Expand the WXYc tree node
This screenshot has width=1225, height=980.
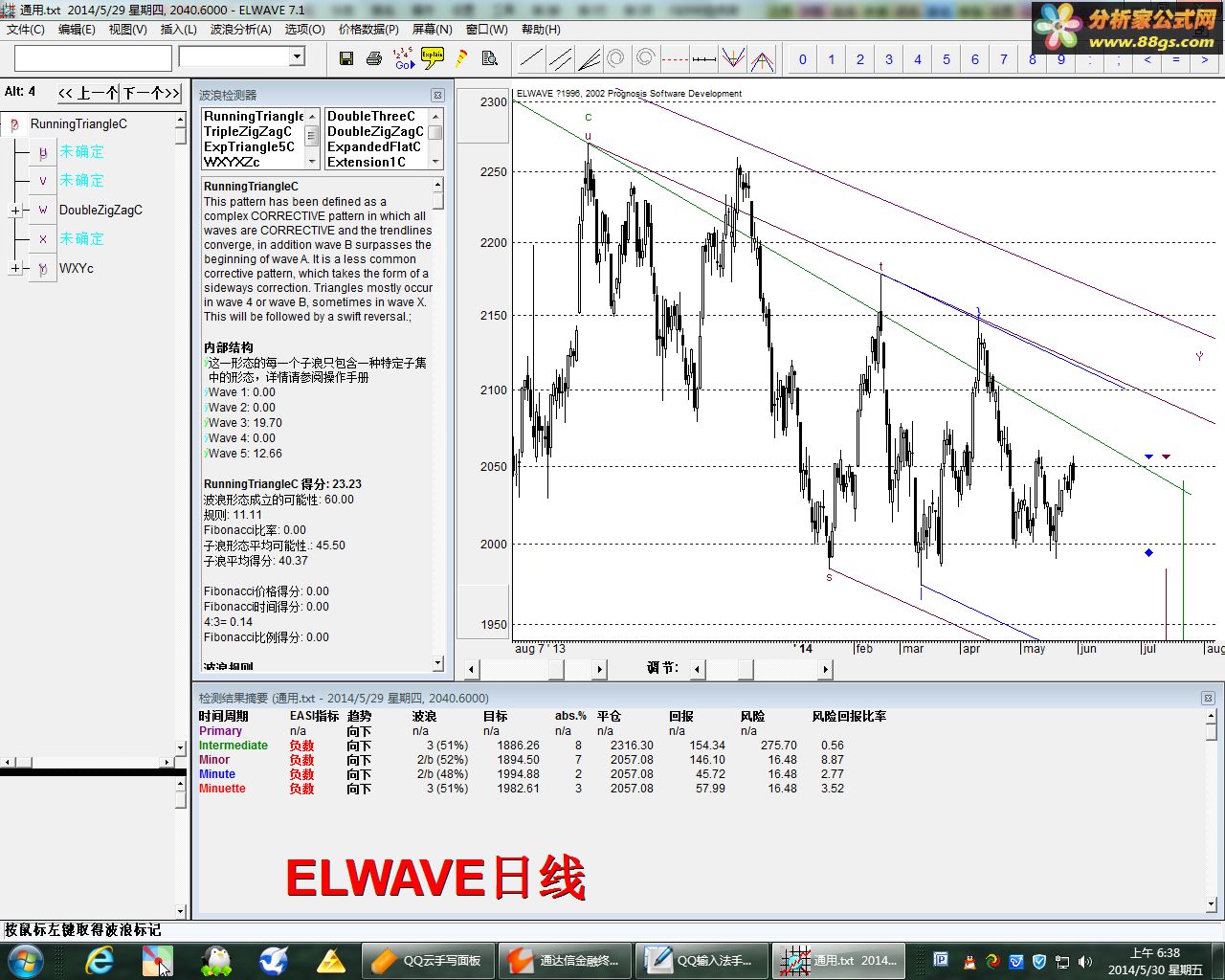(x=15, y=269)
